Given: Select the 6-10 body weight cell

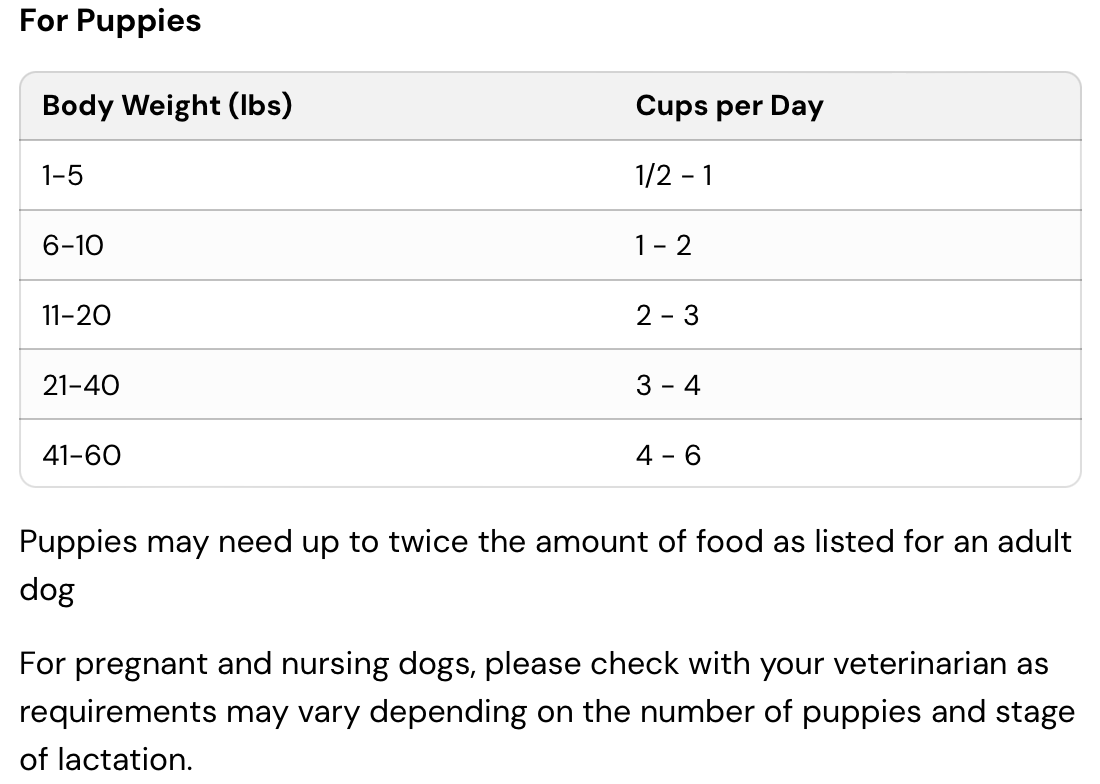Looking at the screenshot, I should tap(73, 246).
